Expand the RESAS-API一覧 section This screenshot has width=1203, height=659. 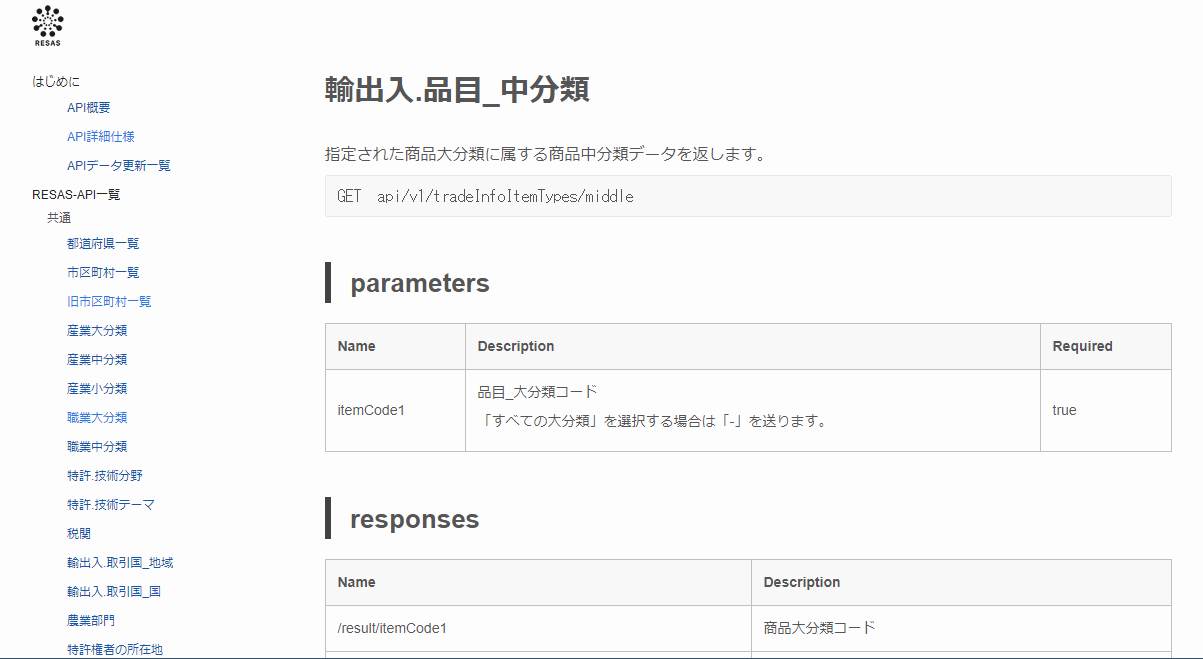(75, 194)
